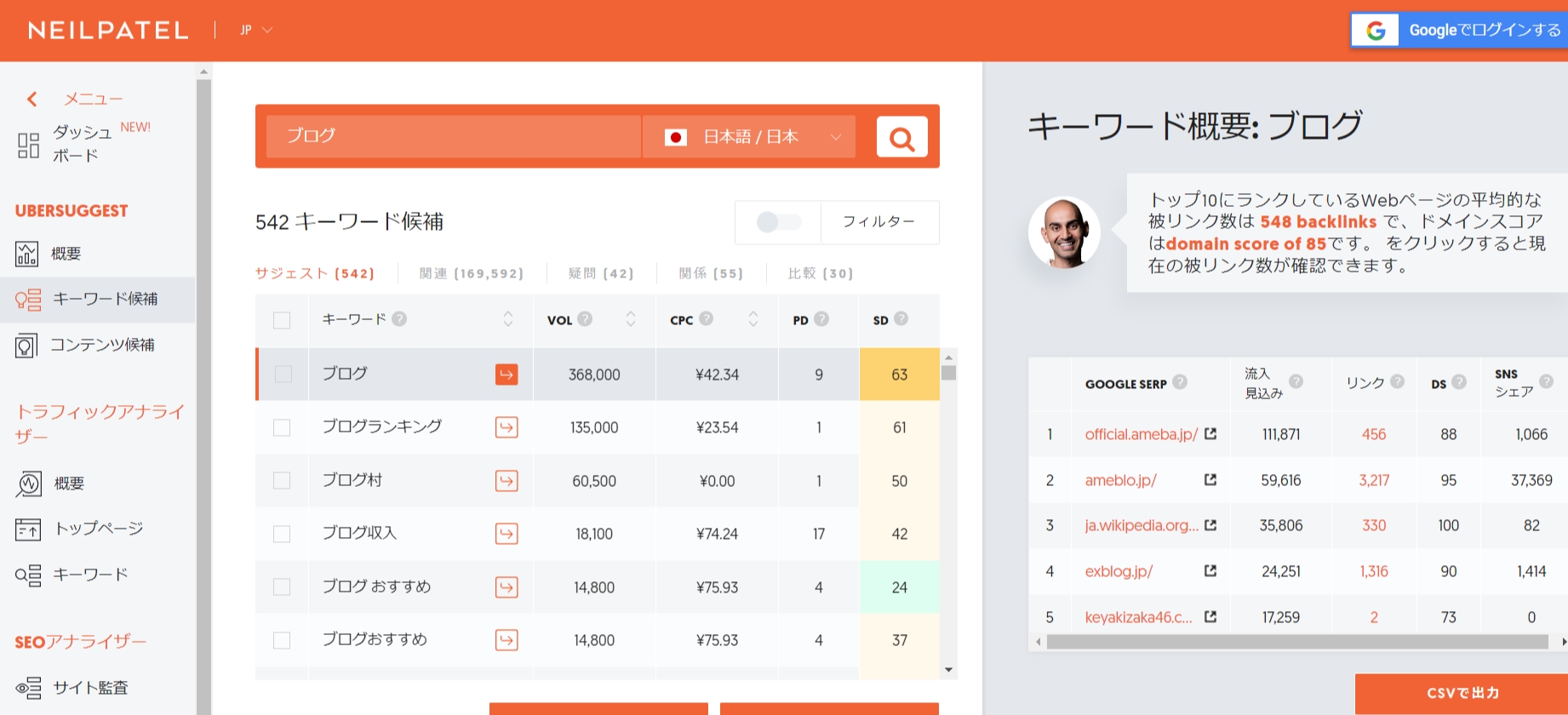This screenshot has width=1568, height=715.
Task: Click the arrow icon in ブログ row
Action: click(506, 375)
